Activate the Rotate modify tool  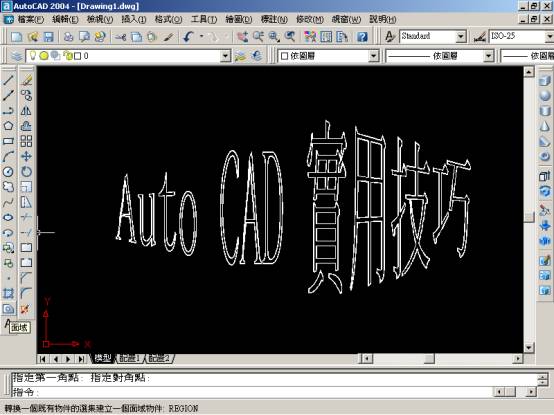(26, 172)
